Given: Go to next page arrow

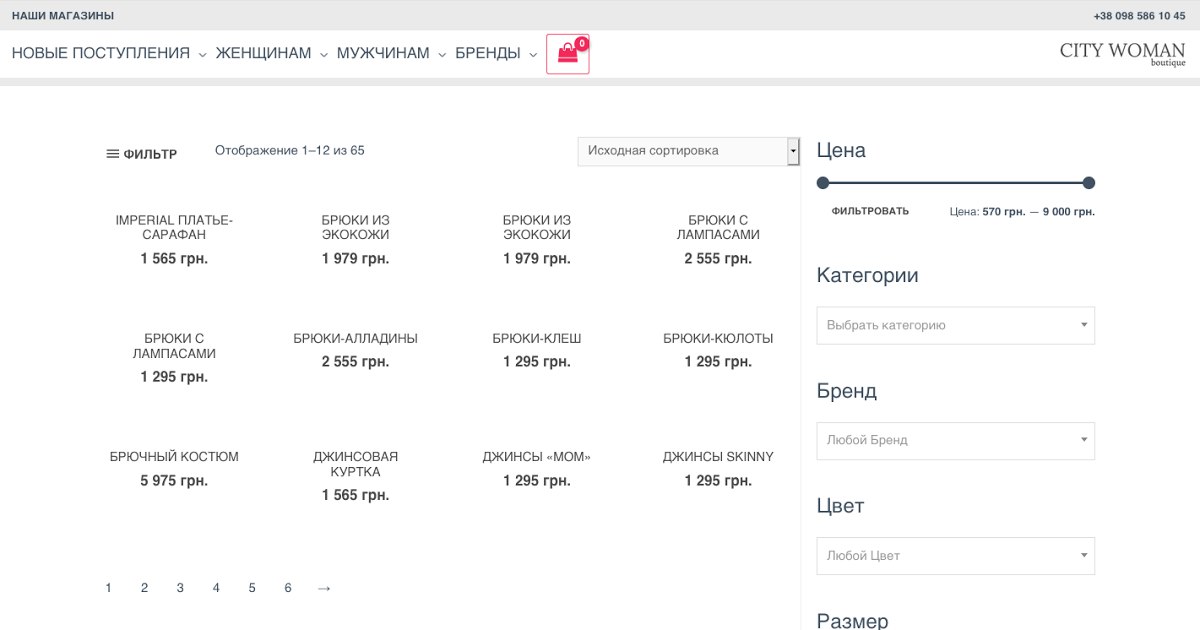Looking at the screenshot, I should pos(324,588).
